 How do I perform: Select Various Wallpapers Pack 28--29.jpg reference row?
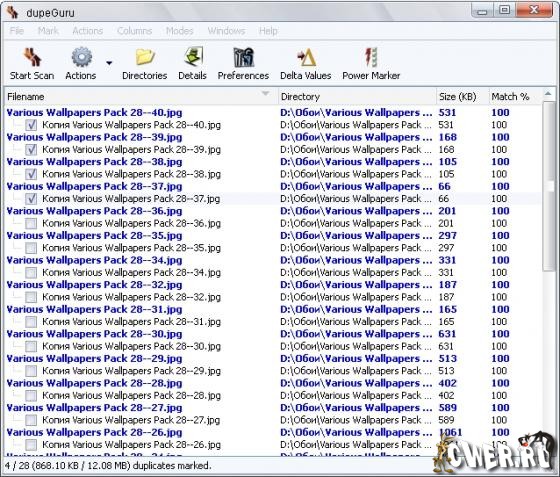pyautogui.click(x=273, y=359)
